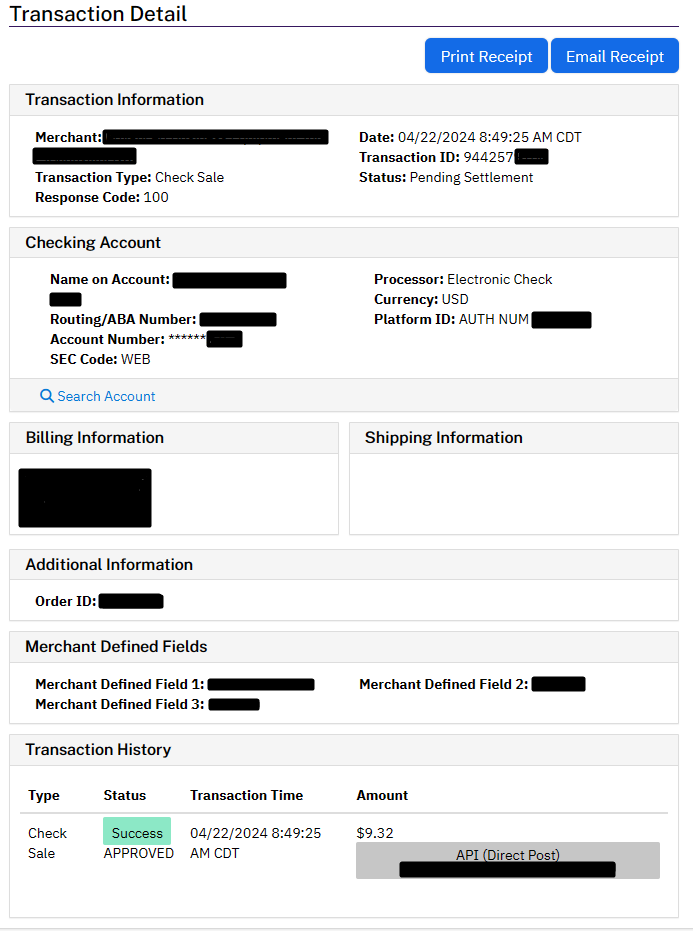Click the green Success status badge
693x931 pixels.
[137, 831]
